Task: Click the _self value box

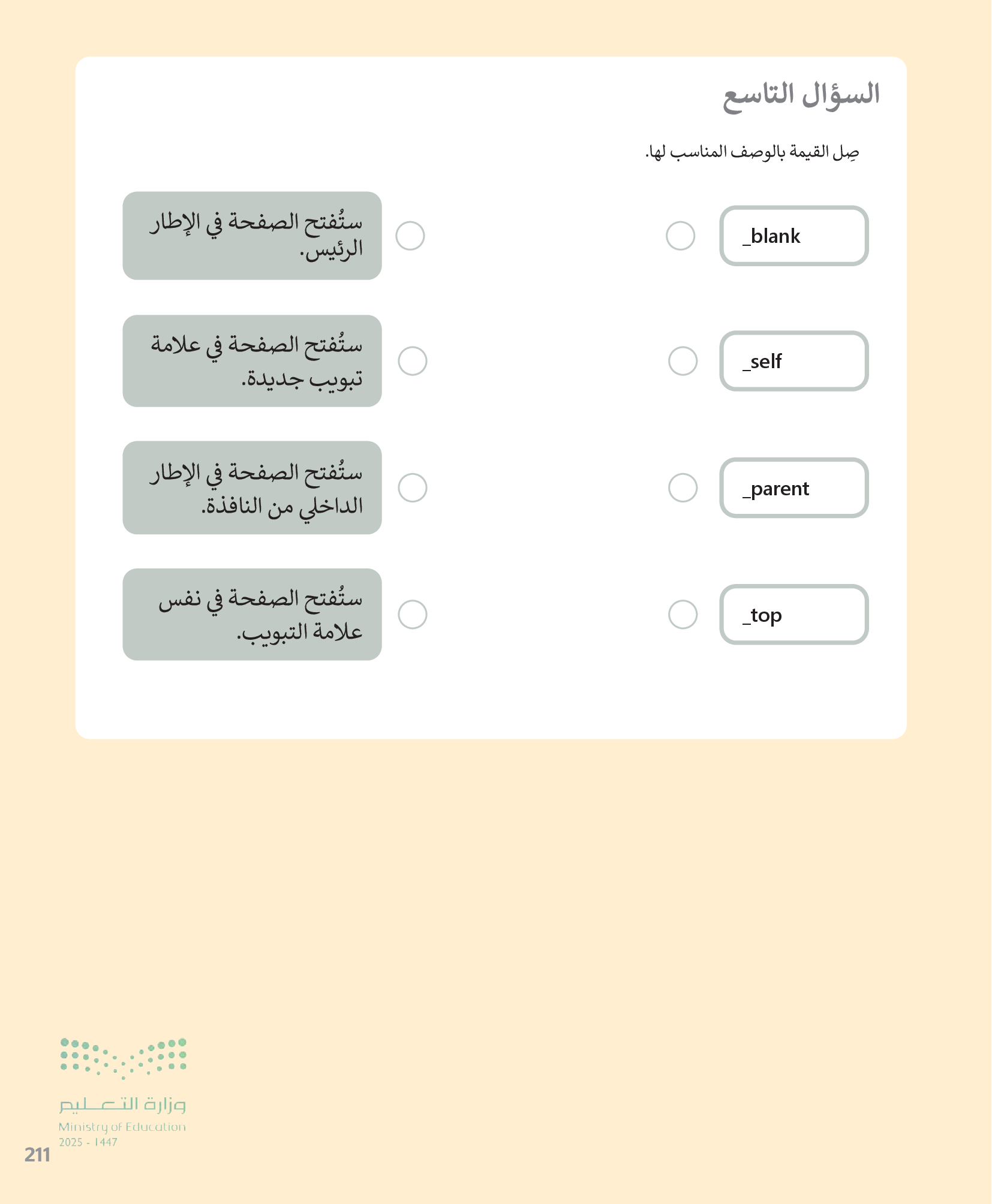Action: (x=793, y=361)
